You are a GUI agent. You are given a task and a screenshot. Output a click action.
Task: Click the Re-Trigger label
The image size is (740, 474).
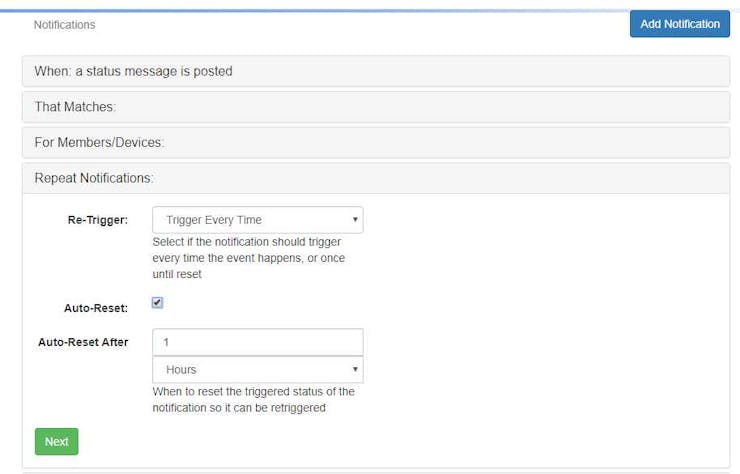point(98,220)
